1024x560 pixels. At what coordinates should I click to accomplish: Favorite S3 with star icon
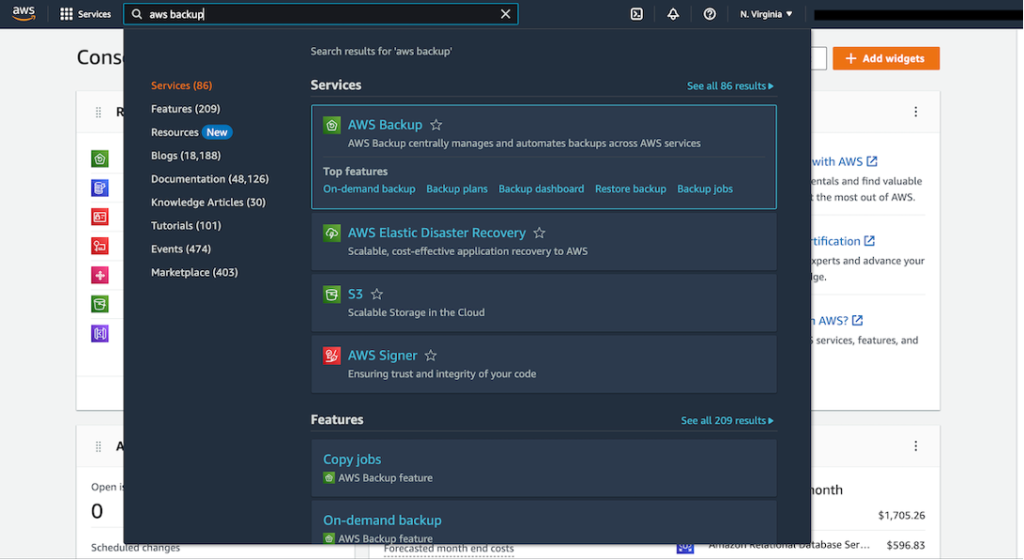click(377, 294)
